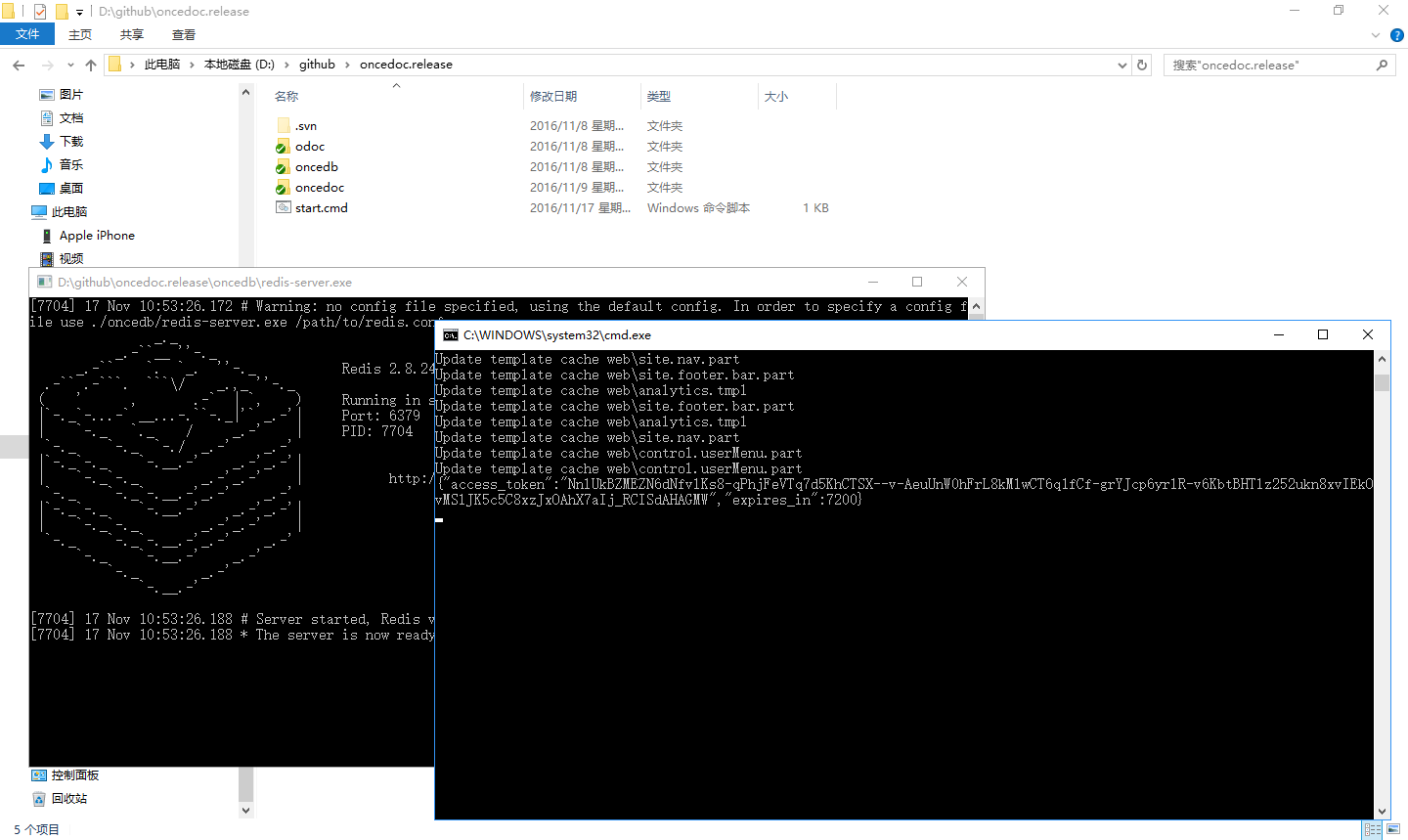1408x840 pixels.
Task: Switch to large icons view in status bar
Action: tap(1393, 829)
